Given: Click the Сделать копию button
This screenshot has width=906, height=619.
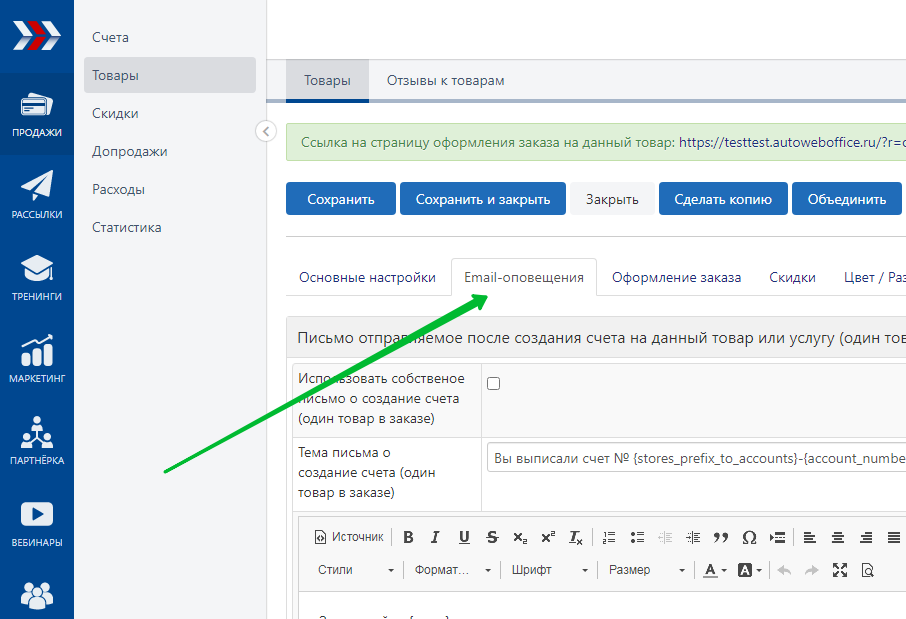Looking at the screenshot, I should pos(723,199).
